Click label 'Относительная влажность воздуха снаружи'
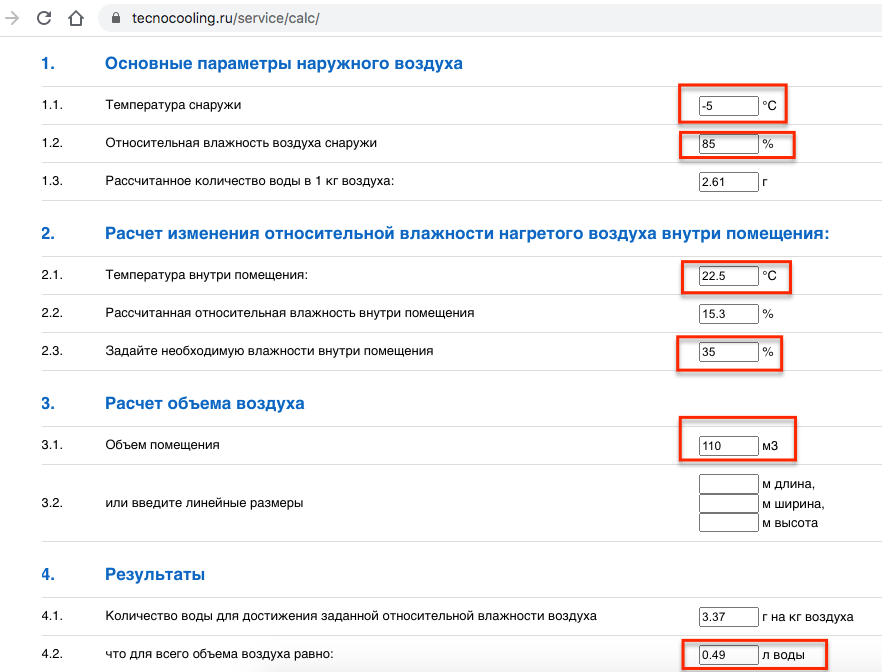The width and height of the screenshot is (882, 672). 241,143
